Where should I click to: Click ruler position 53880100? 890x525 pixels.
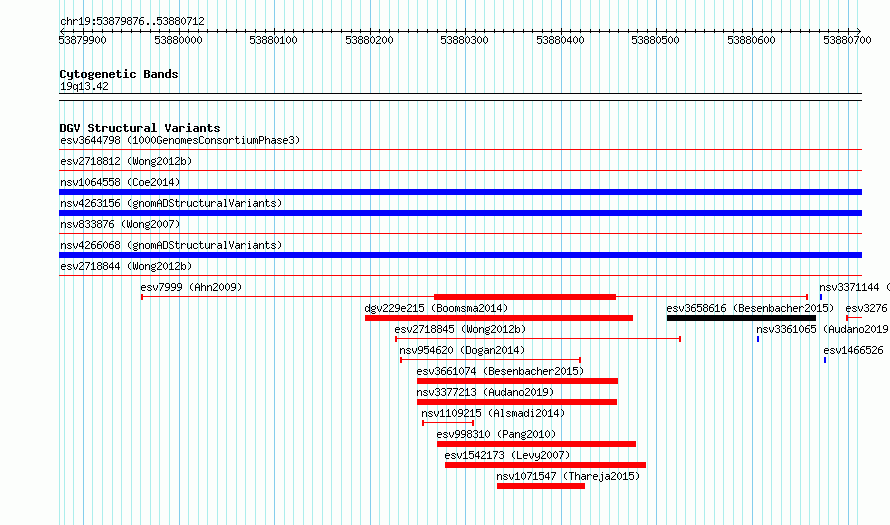(x=274, y=40)
